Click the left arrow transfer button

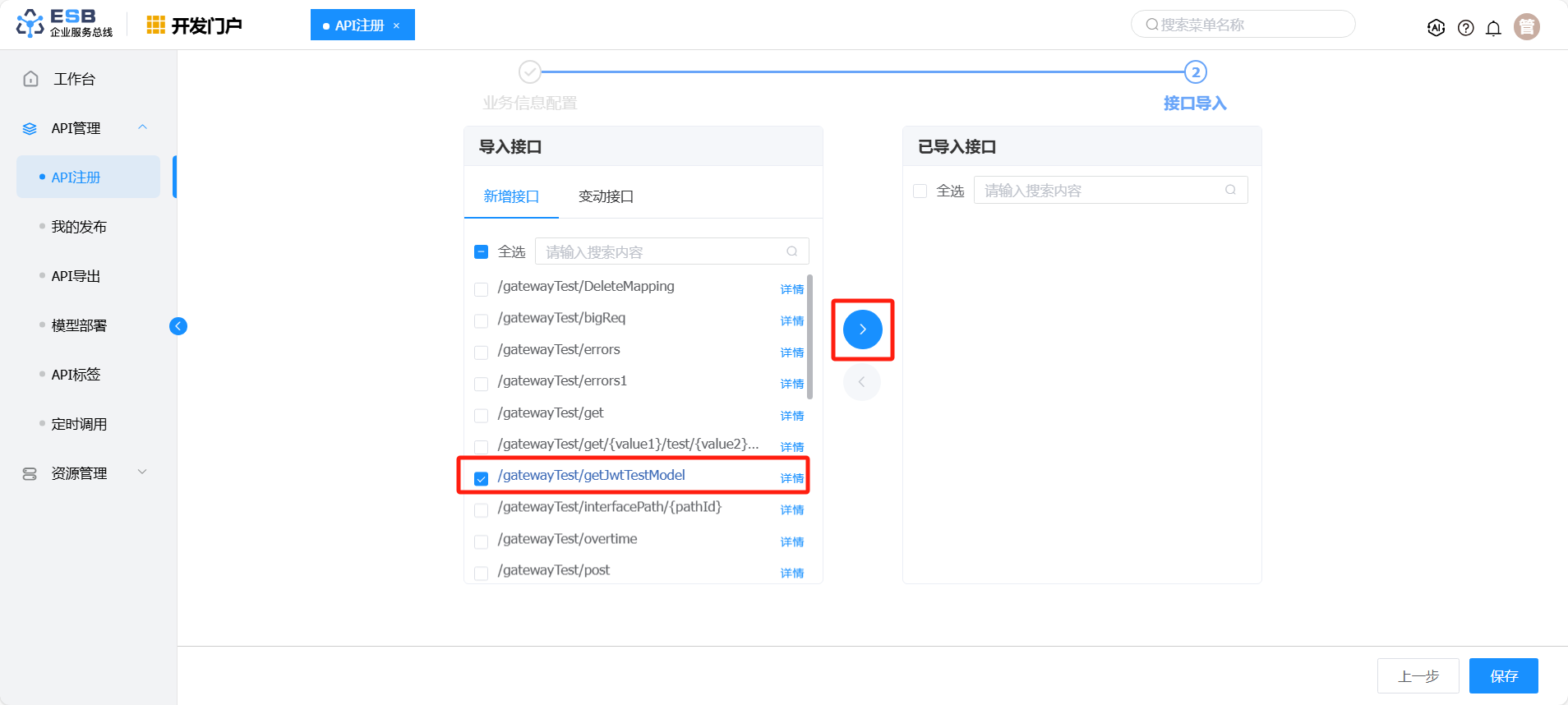861,382
